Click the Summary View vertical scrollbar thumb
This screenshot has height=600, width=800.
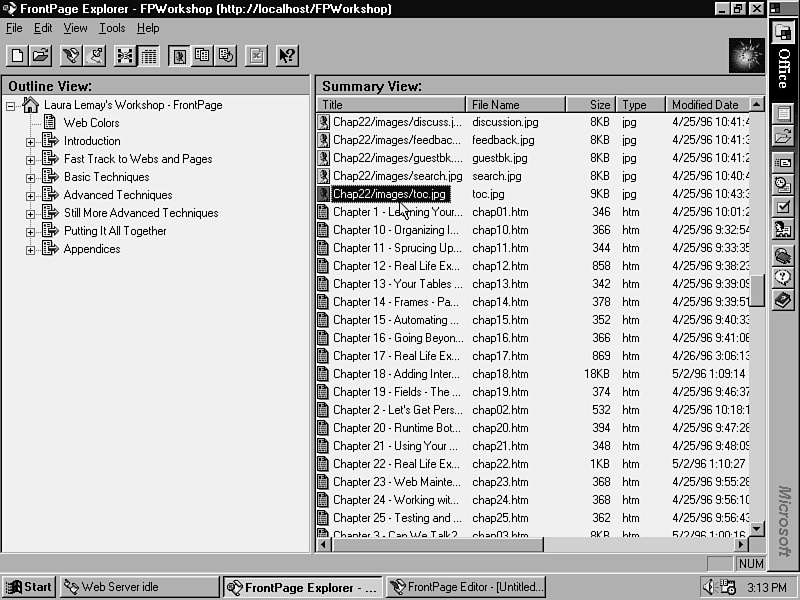coord(757,290)
